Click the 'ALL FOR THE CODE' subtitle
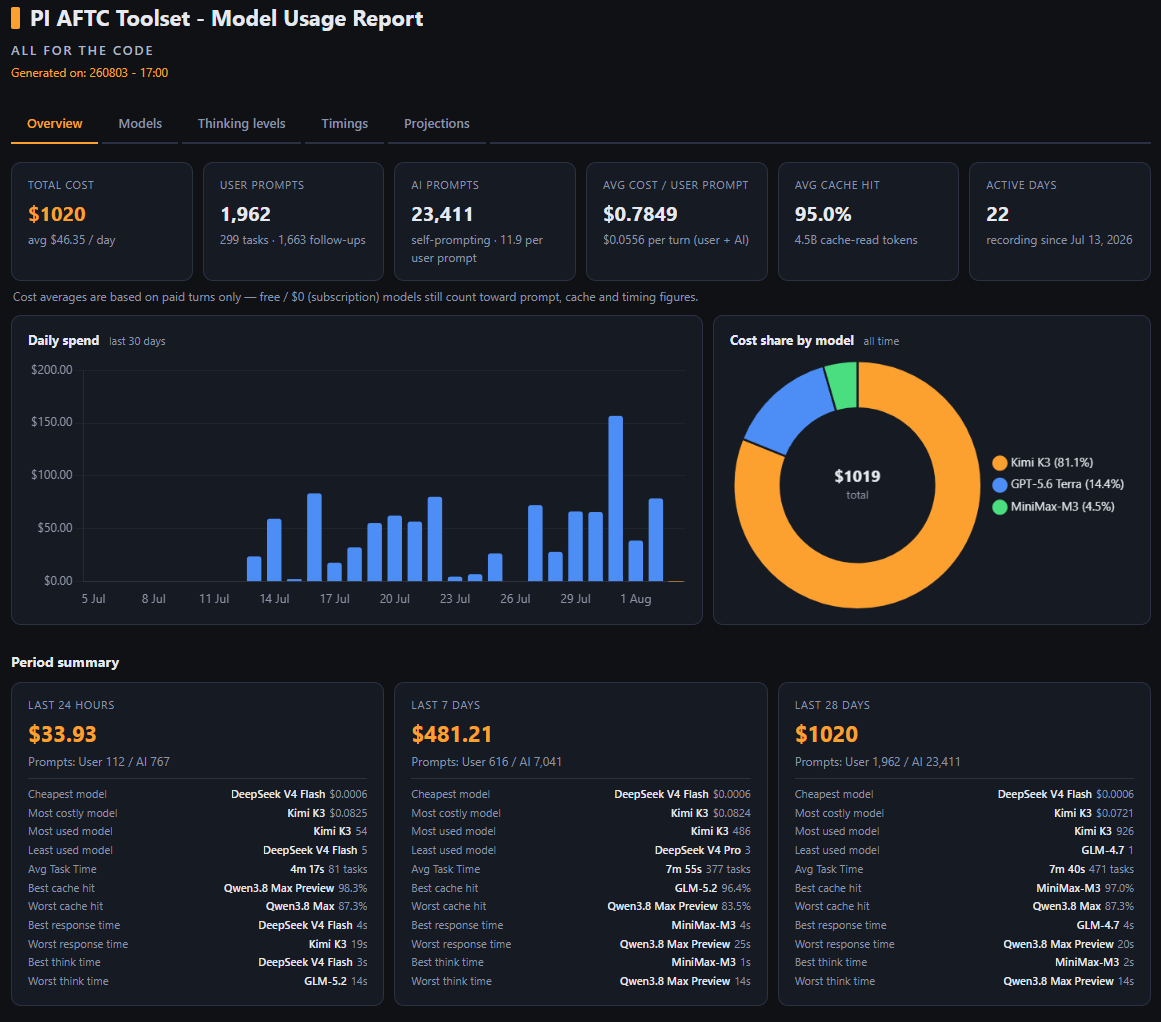The width and height of the screenshot is (1161, 1022). [82, 50]
